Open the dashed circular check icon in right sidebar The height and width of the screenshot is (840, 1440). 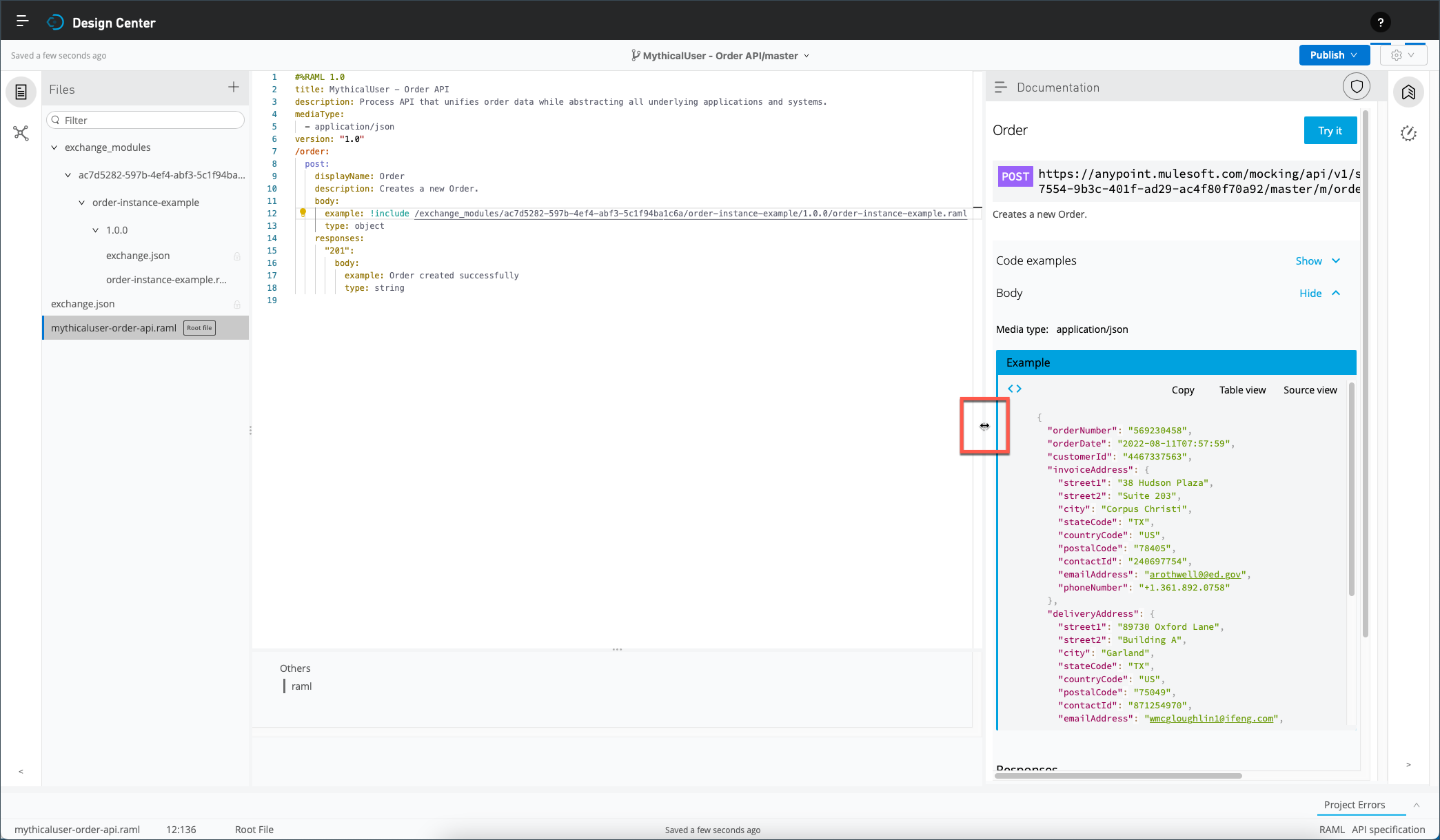(x=1408, y=134)
